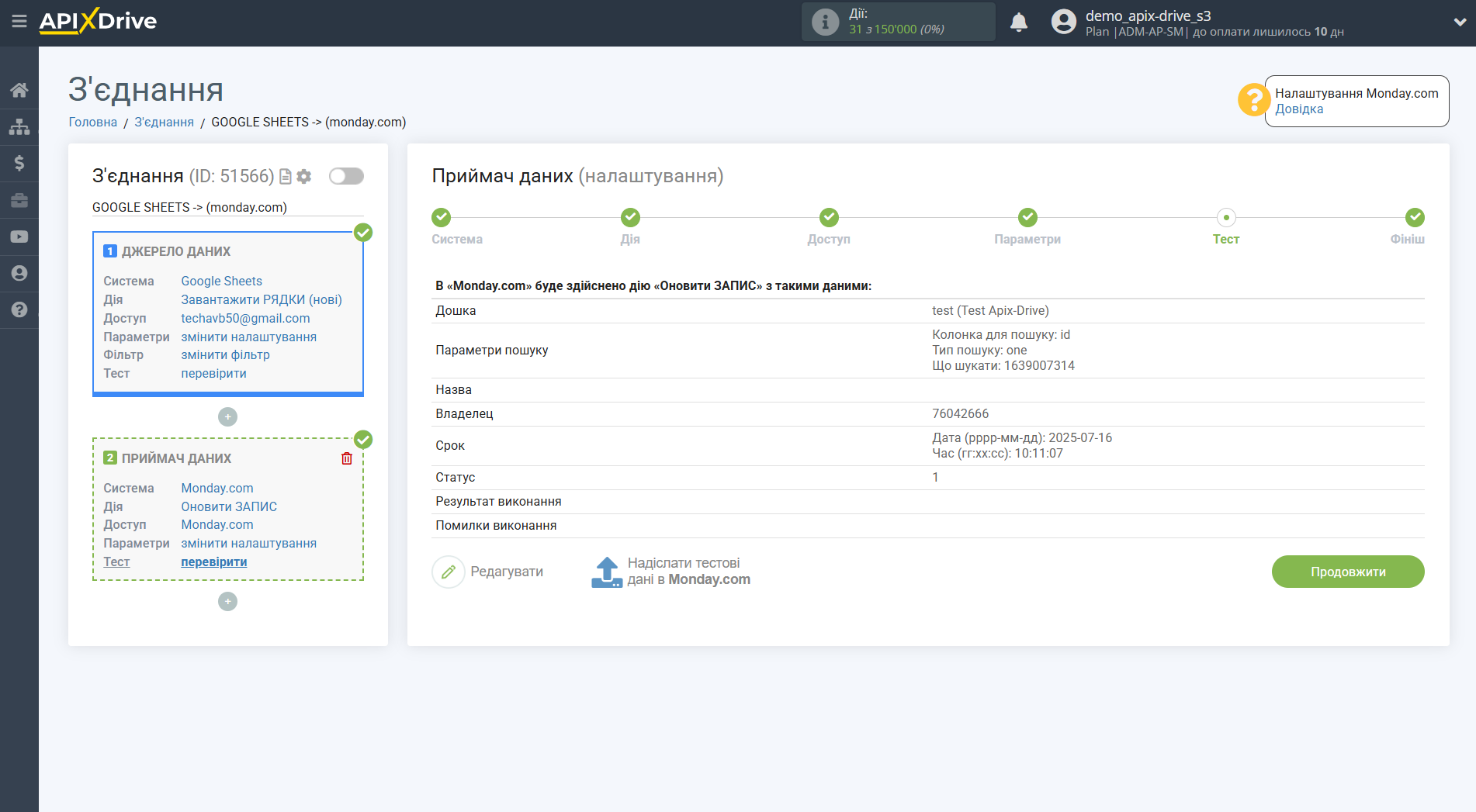
Task: Click green checkmark on receiver block
Action: click(363, 440)
